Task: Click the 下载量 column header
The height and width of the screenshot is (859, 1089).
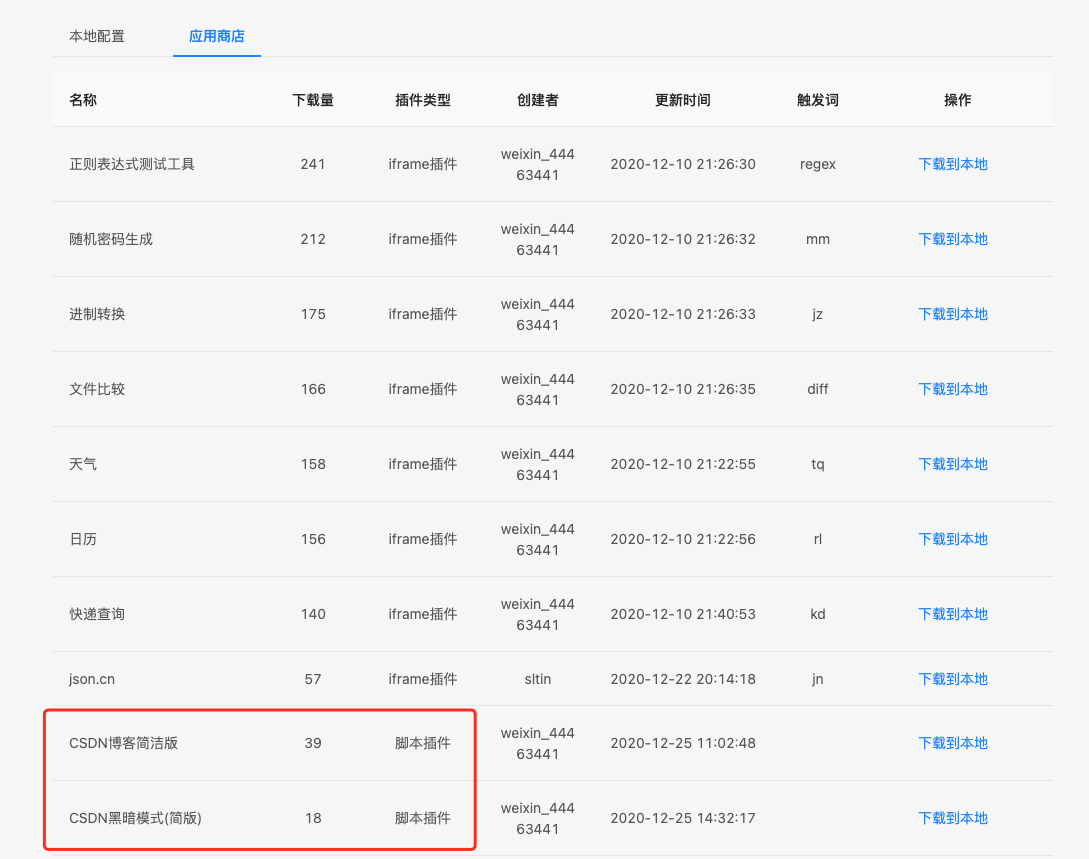Action: (x=313, y=100)
